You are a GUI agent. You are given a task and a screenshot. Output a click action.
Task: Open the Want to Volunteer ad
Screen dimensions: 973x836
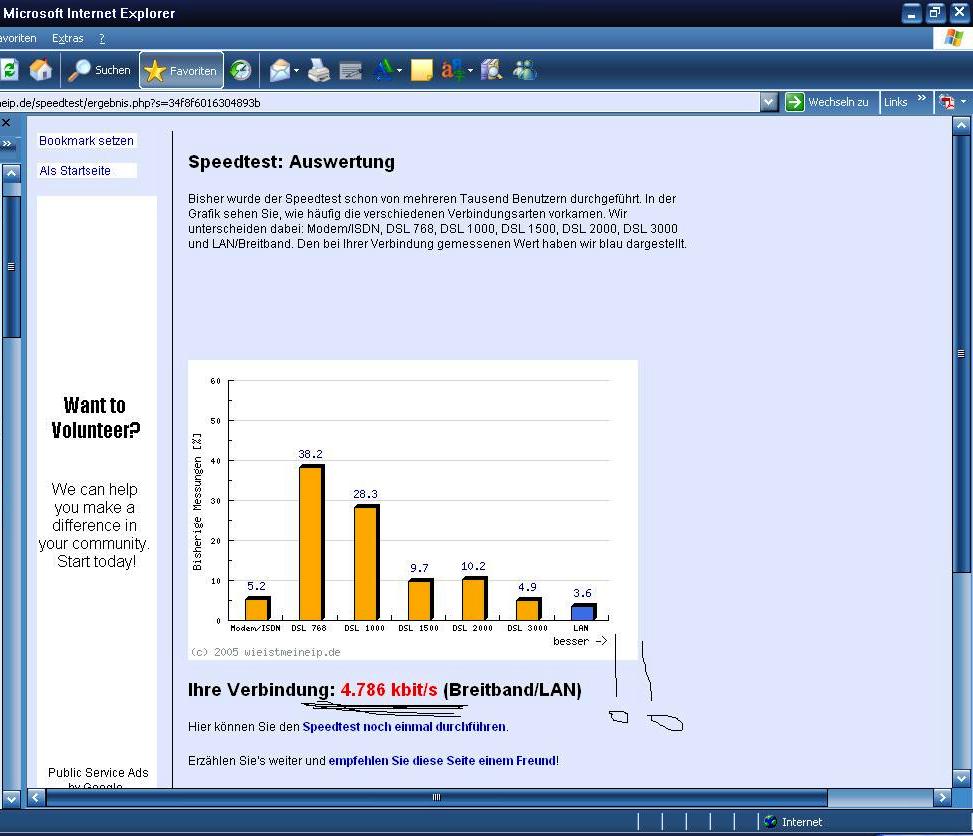click(96, 482)
